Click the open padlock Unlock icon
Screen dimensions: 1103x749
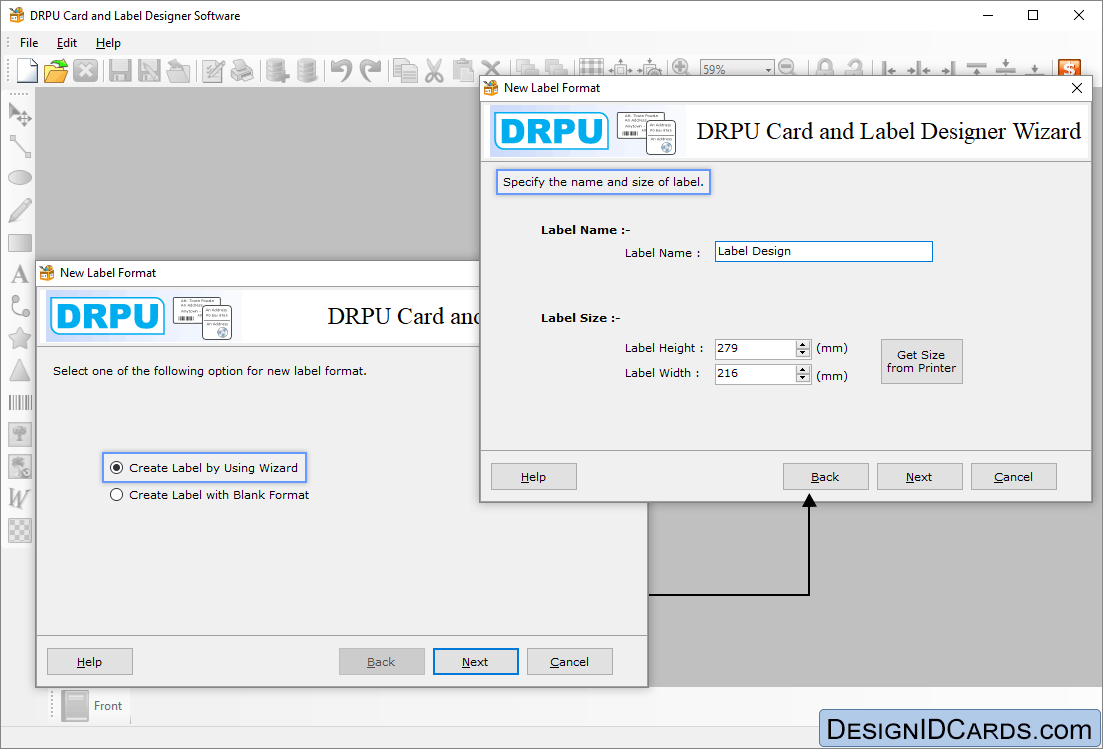[x=854, y=68]
